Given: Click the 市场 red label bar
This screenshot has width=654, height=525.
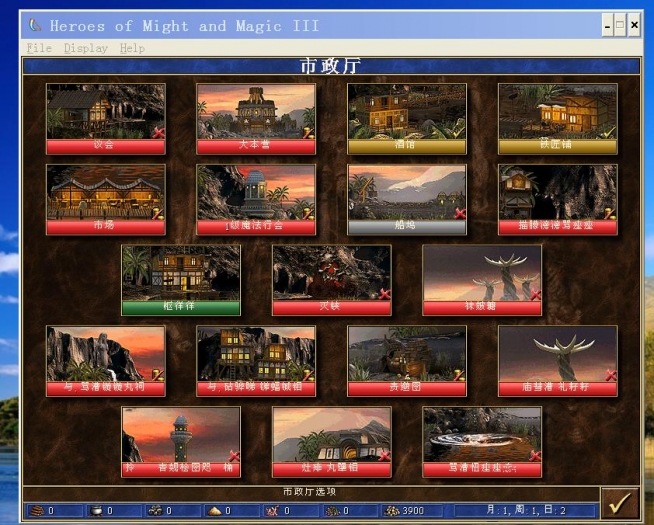Looking at the screenshot, I should point(106,227).
